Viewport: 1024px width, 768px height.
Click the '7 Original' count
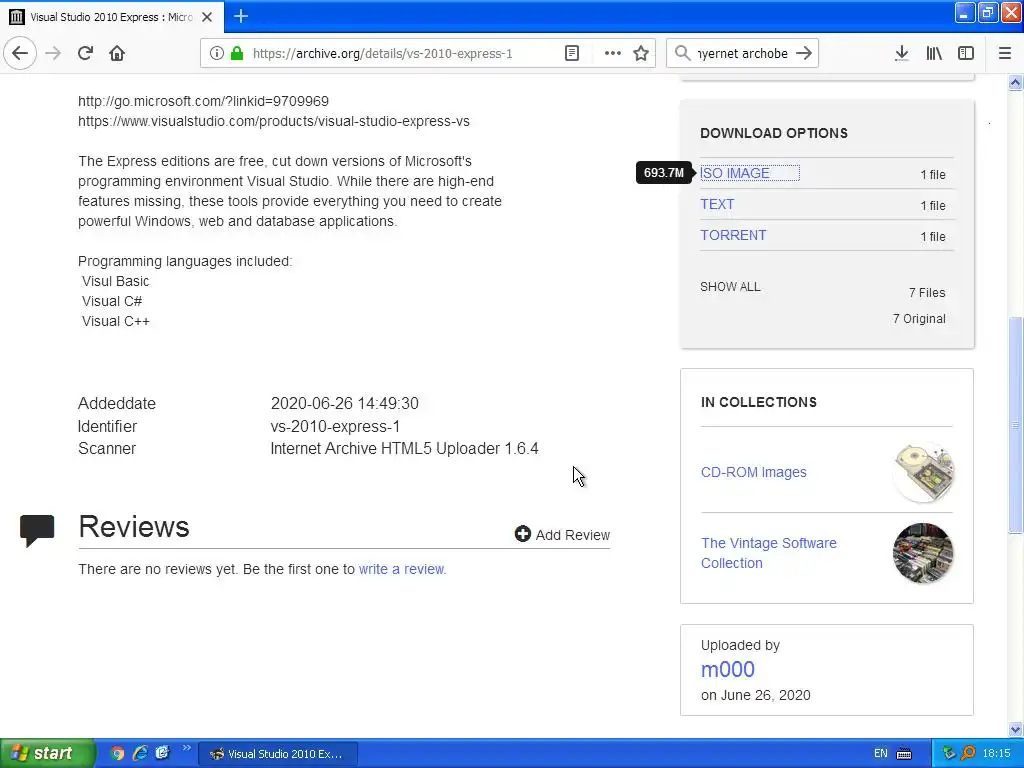pos(919,319)
